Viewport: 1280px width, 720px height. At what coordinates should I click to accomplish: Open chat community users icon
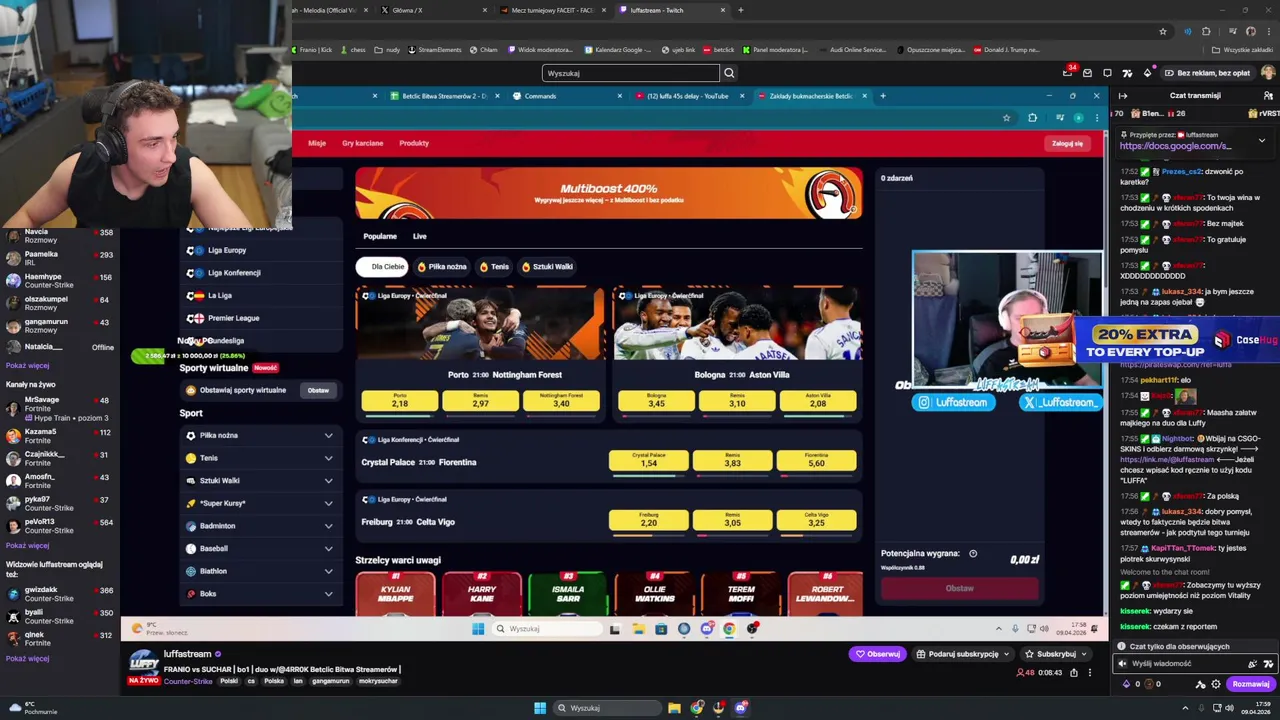tap(1268, 96)
